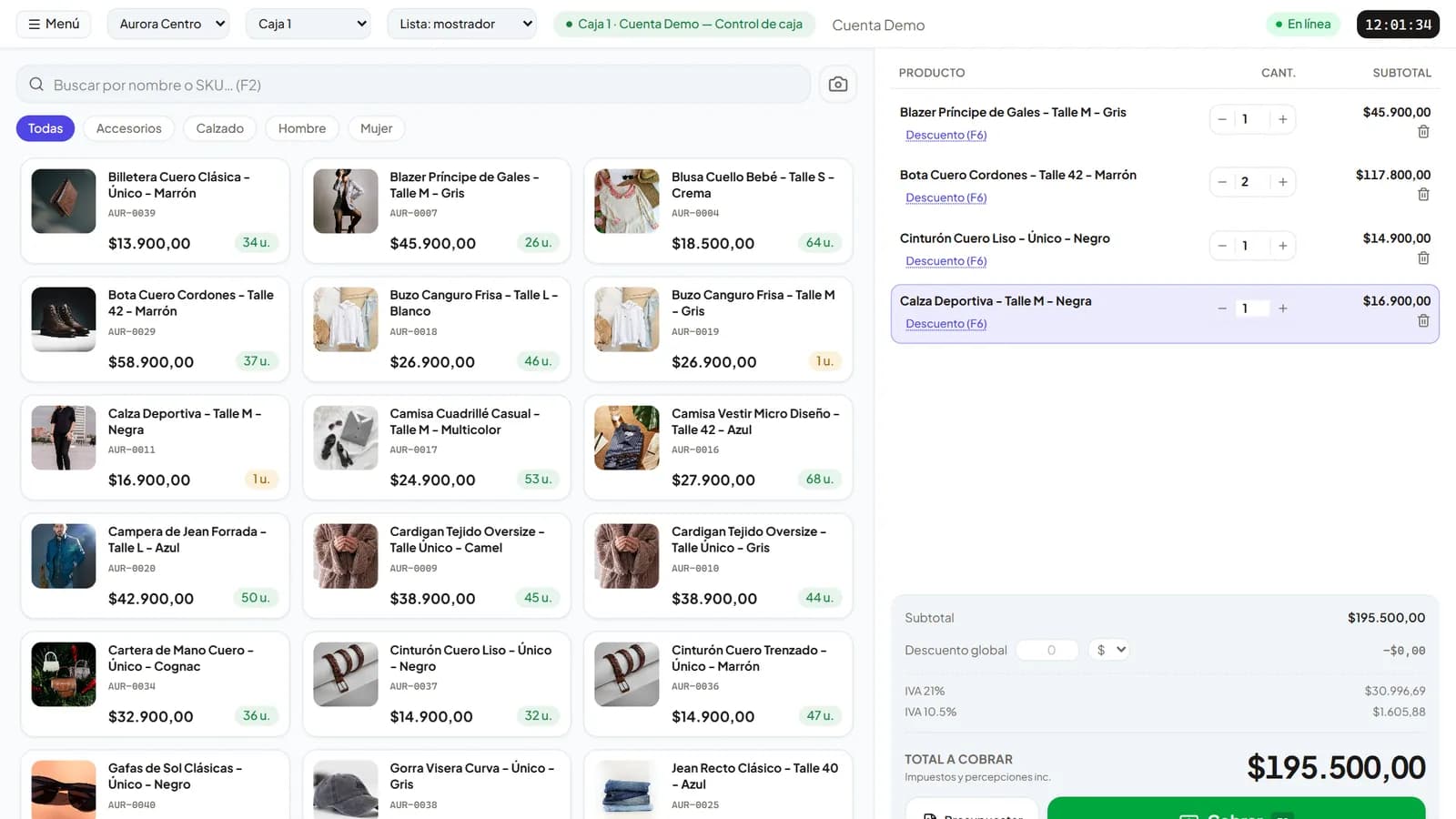This screenshot has height=819, width=1456.
Task: Decrease Blazer Príncipe de Gales quantity
Action: click(x=1222, y=119)
